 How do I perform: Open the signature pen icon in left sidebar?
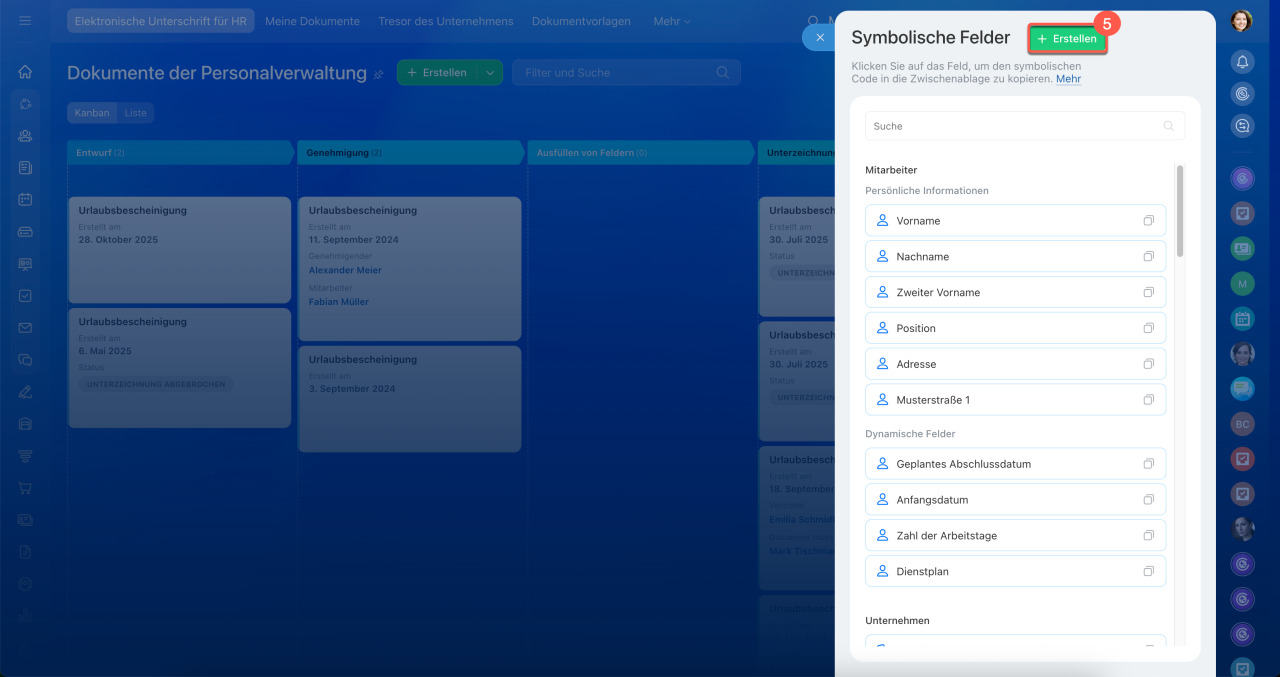click(25, 392)
